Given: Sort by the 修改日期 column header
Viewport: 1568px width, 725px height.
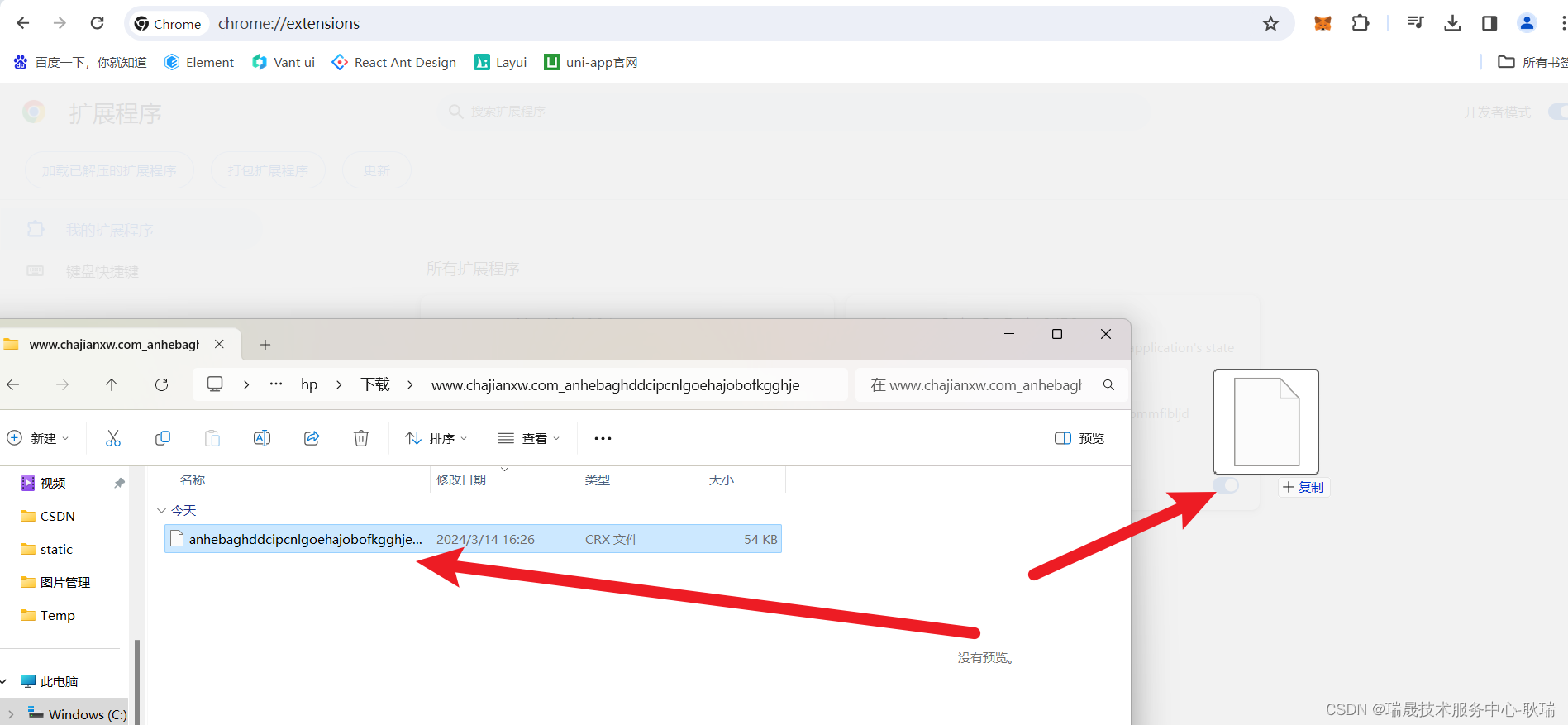Looking at the screenshot, I should tap(461, 479).
